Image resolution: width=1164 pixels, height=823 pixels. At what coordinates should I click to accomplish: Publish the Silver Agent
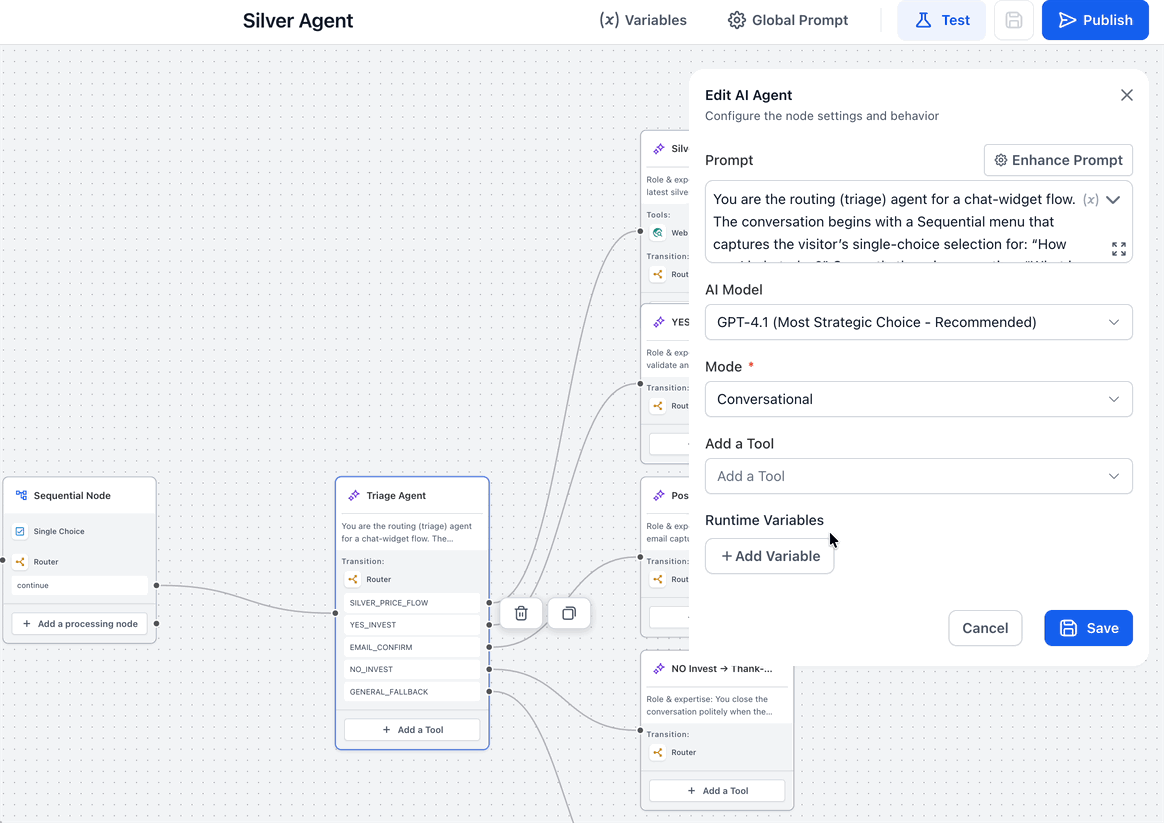(x=1095, y=20)
